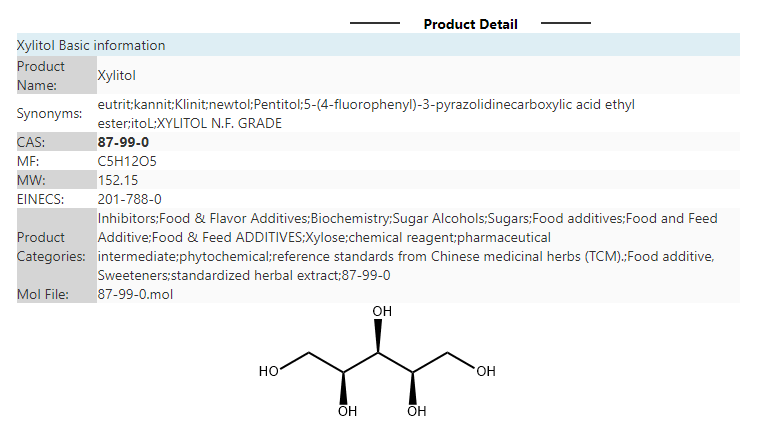
Task: Click the standardized herbal extract category text
Action: point(254,275)
